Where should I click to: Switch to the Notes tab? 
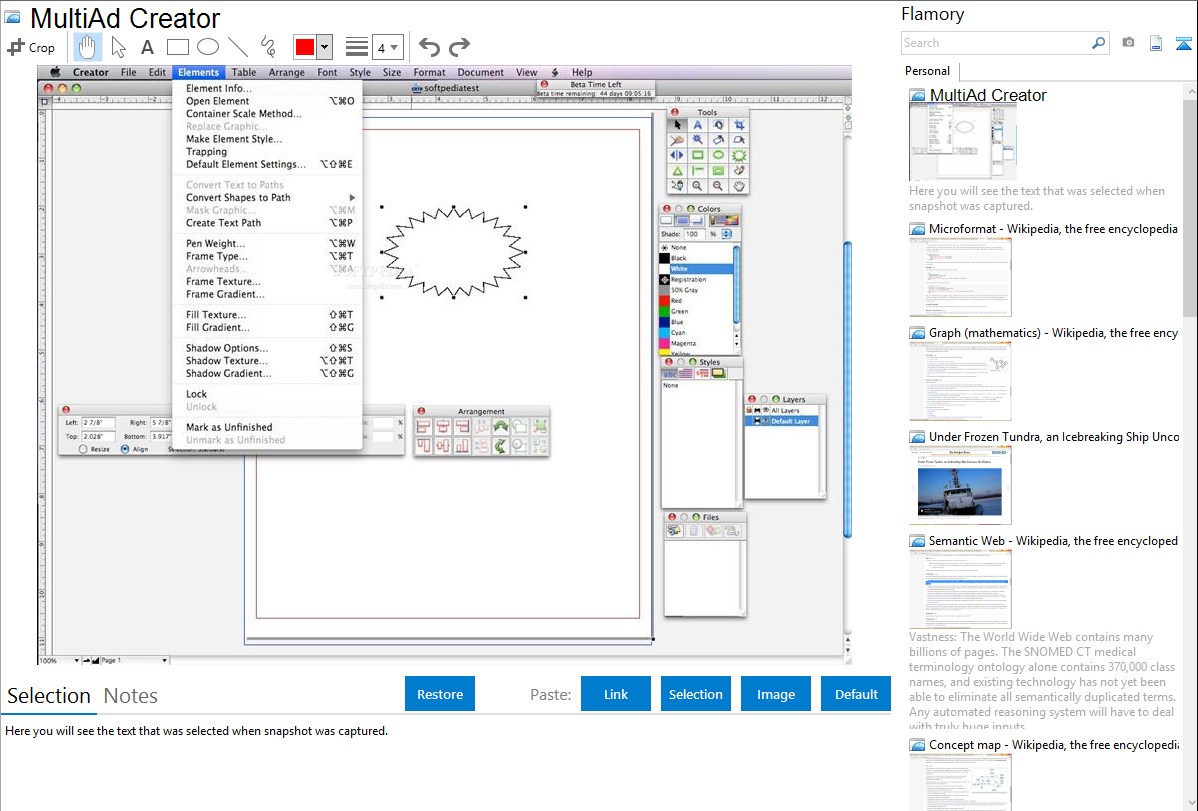(131, 696)
